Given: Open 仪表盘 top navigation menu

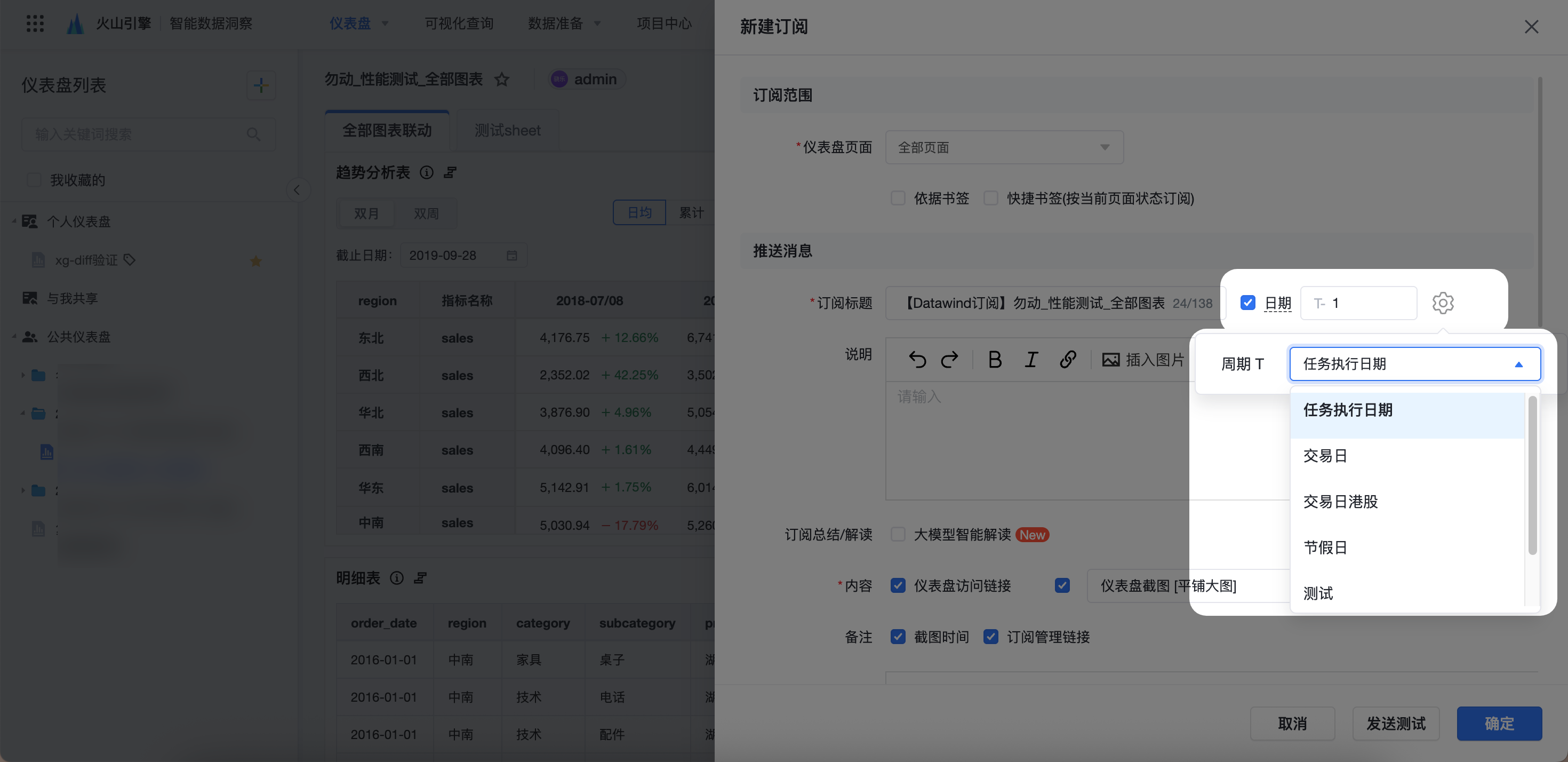Looking at the screenshot, I should coord(358,23).
